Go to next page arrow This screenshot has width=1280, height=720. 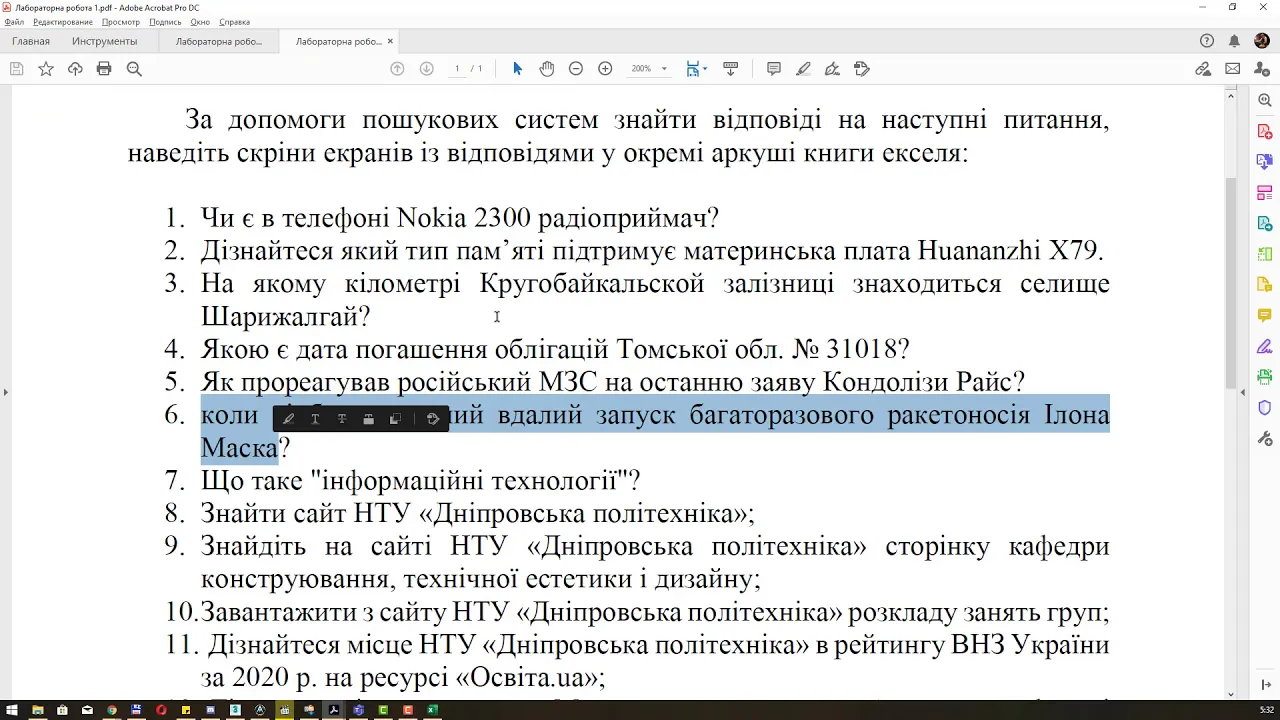(426, 69)
